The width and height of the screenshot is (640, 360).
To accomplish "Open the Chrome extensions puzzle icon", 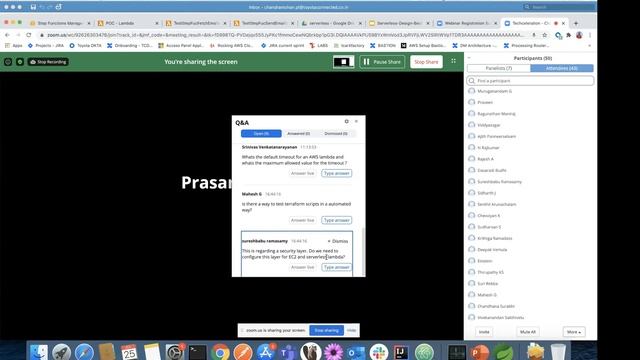I will pos(569,35).
